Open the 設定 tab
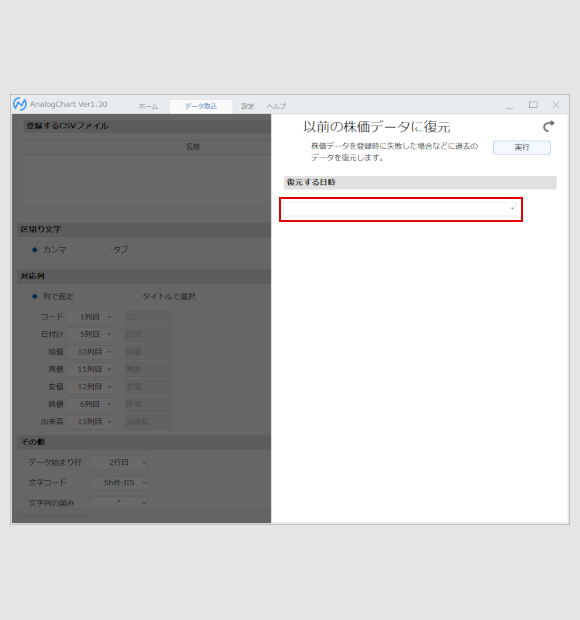The height and width of the screenshot is (620, 580). tap(247, 106)
